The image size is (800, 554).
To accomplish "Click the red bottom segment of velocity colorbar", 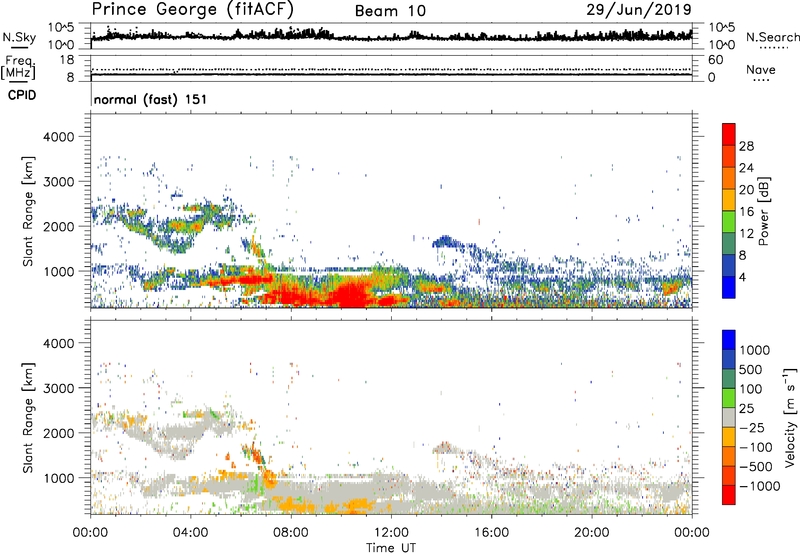I will pos(729,495).
